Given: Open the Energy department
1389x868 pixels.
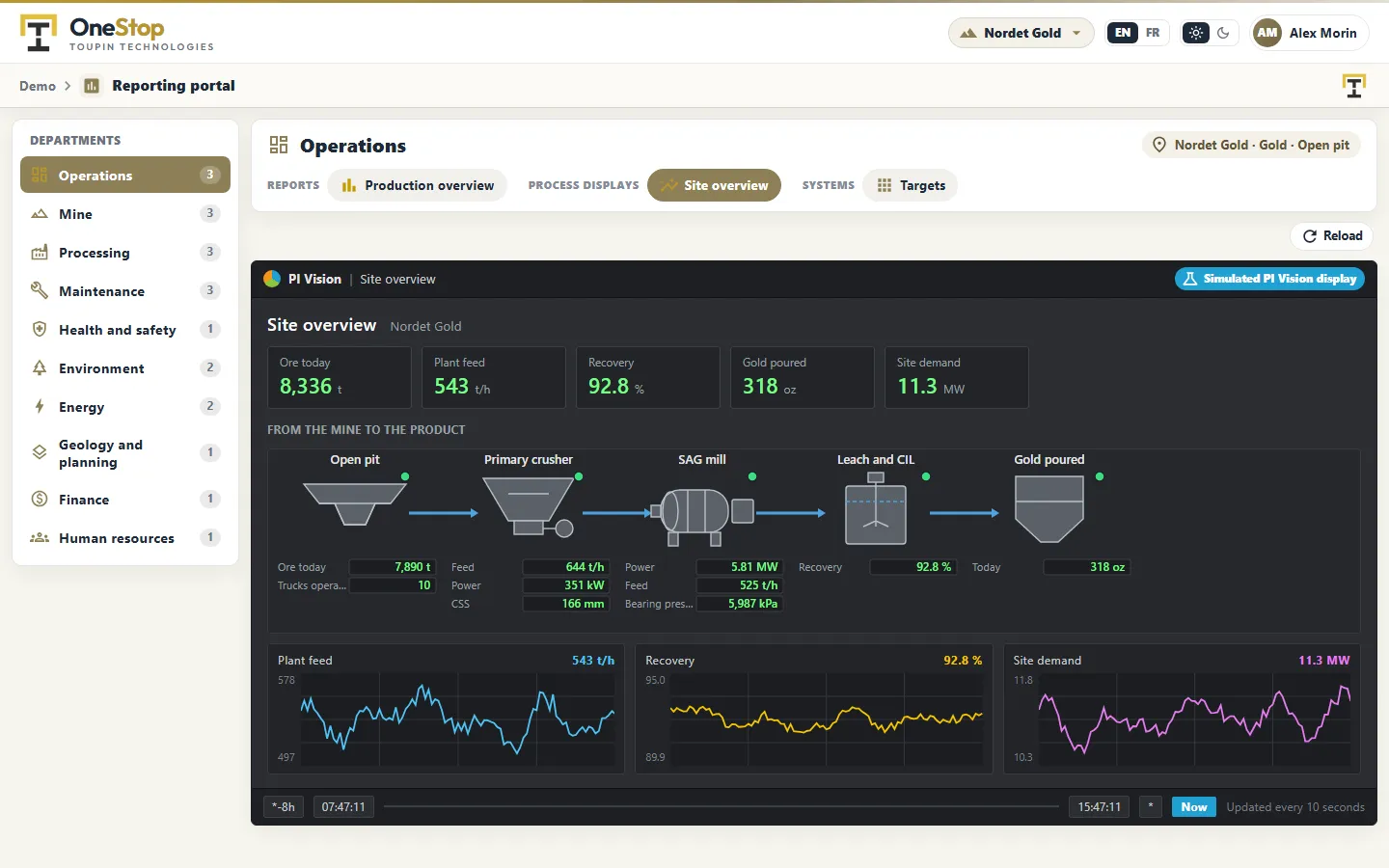Looking at the screenshot, I should click(125, 406).
